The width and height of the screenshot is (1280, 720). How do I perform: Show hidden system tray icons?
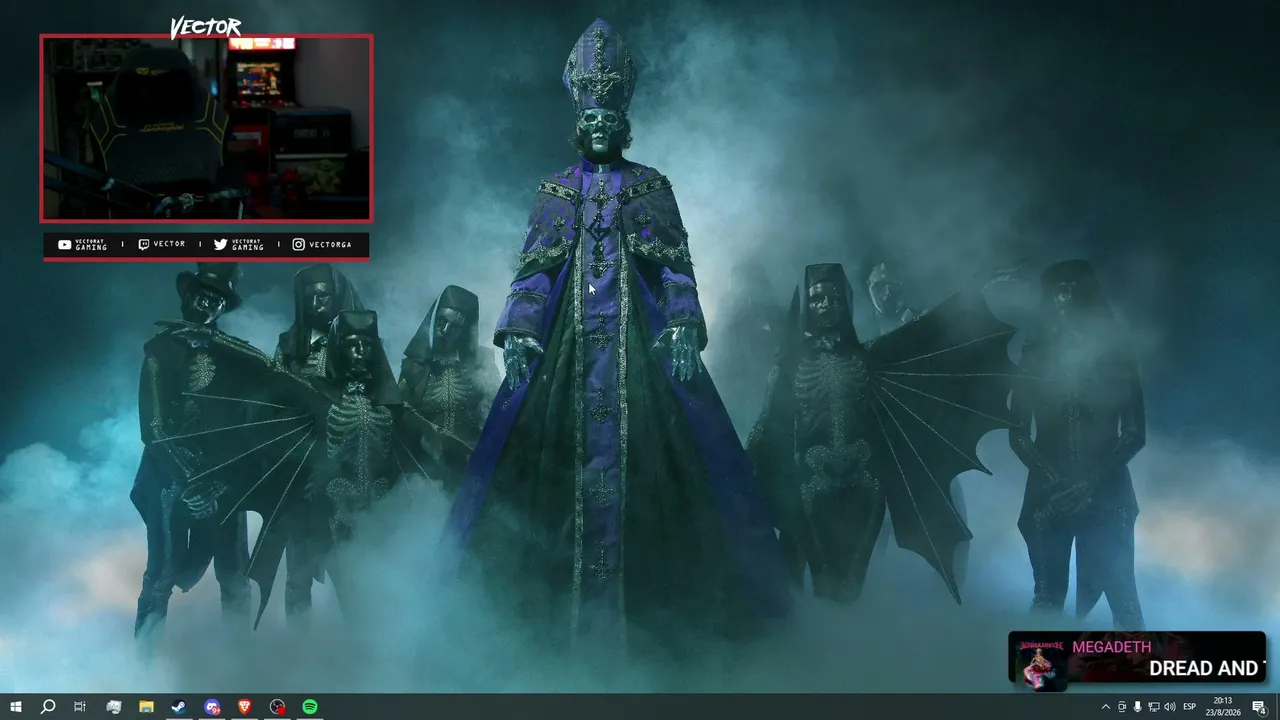coord(1105,707)
